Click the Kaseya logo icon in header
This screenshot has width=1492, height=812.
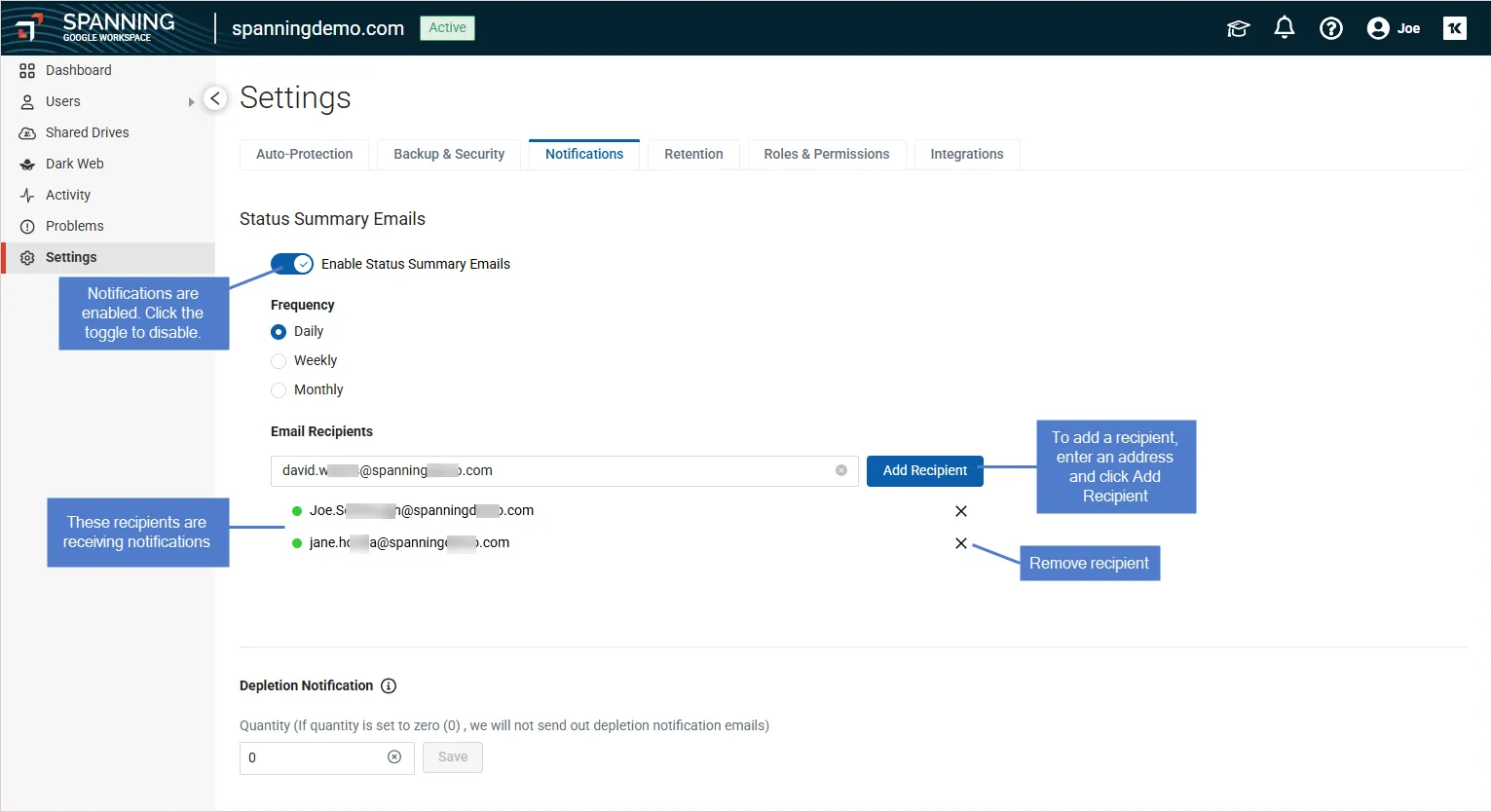[x=1454, y=28]
